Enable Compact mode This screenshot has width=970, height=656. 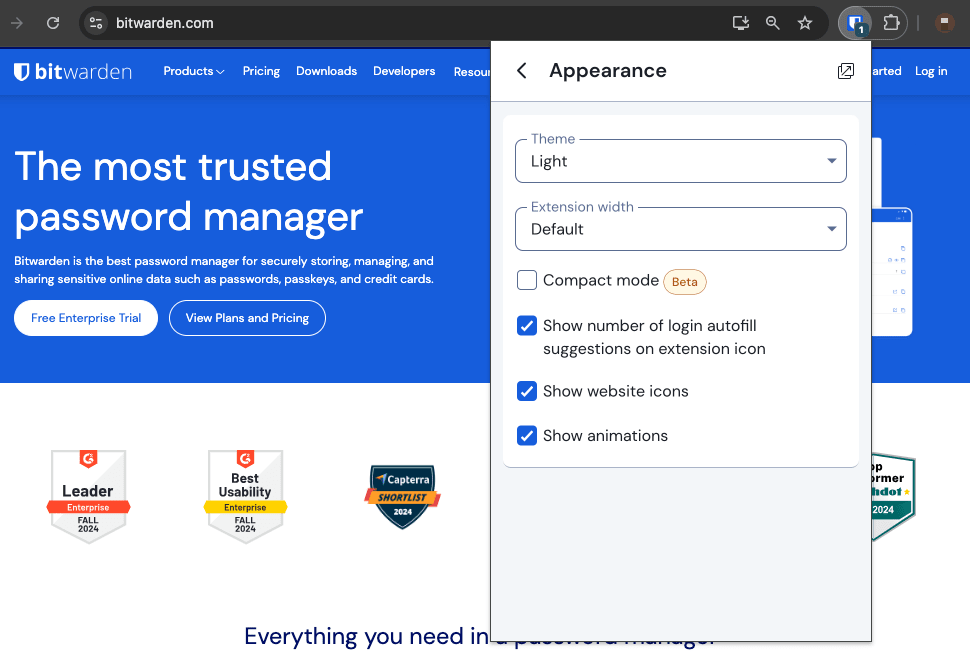(x=527, y=280)
